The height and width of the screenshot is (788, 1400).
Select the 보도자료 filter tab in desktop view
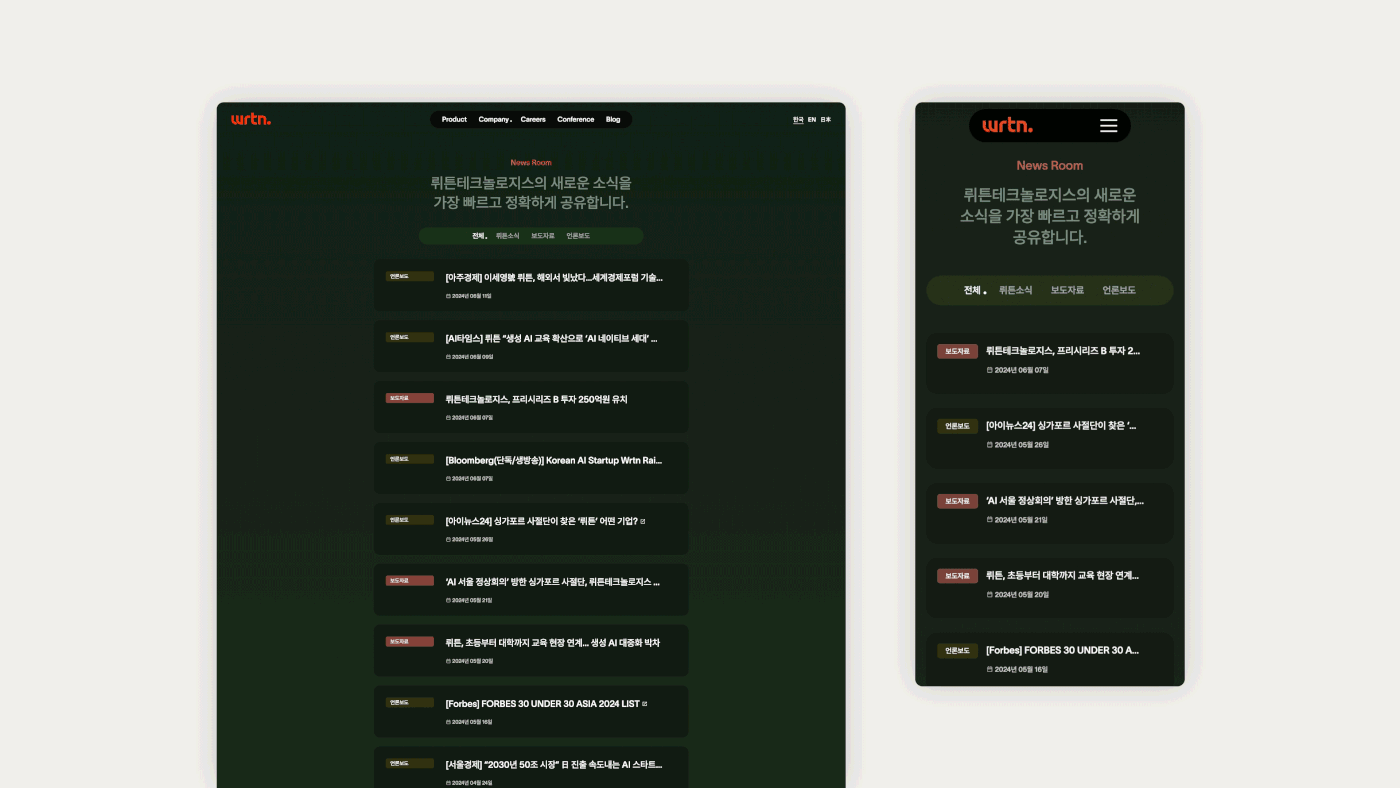point(543,236)
